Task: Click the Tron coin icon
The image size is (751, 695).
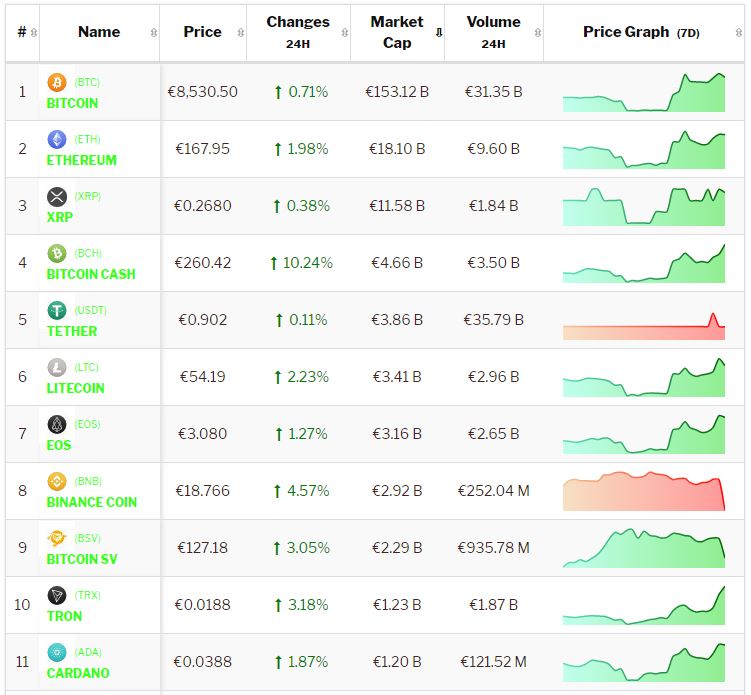Action: pos(57,595)
